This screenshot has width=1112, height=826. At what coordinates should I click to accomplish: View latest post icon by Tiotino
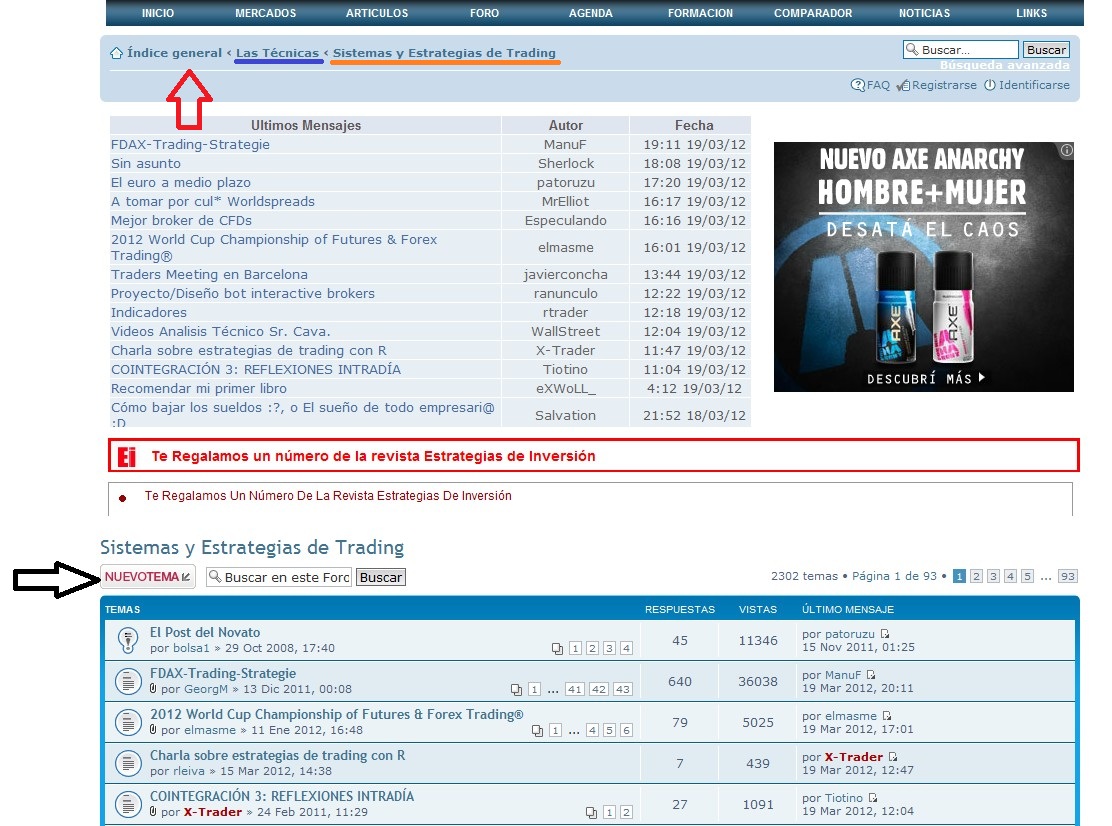[x=872, y=798]
